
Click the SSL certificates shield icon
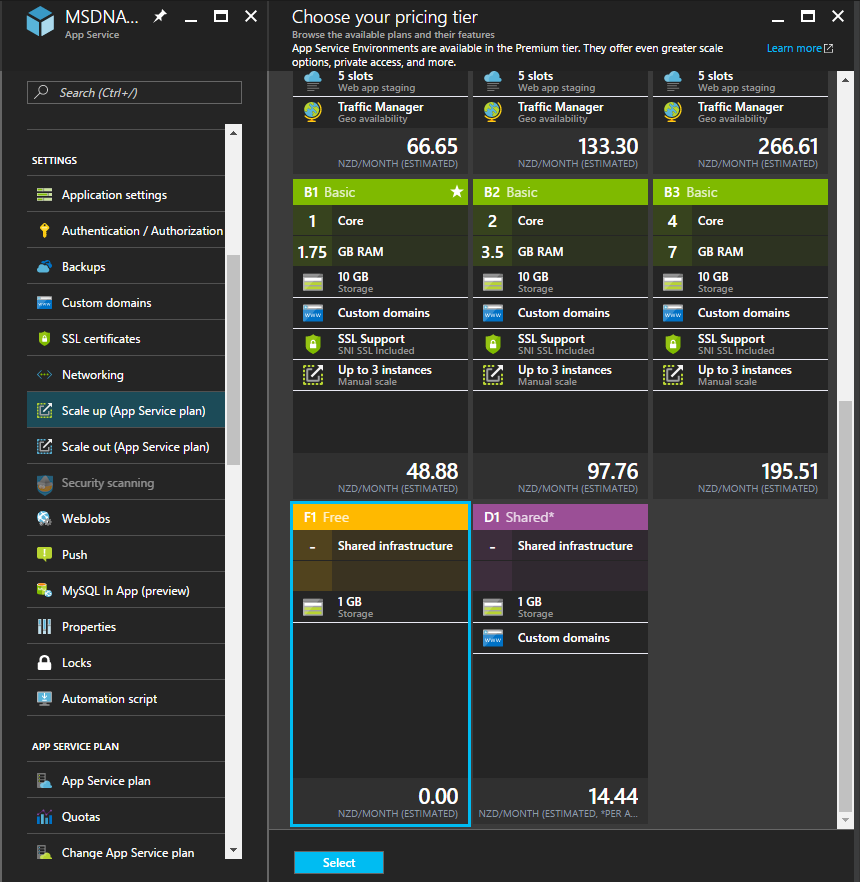44,339
